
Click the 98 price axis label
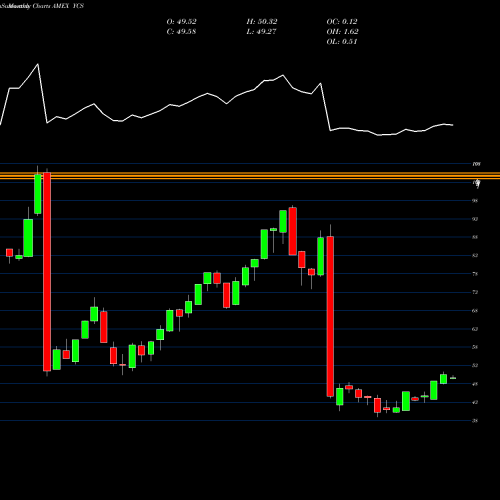(x=475, y=201)
